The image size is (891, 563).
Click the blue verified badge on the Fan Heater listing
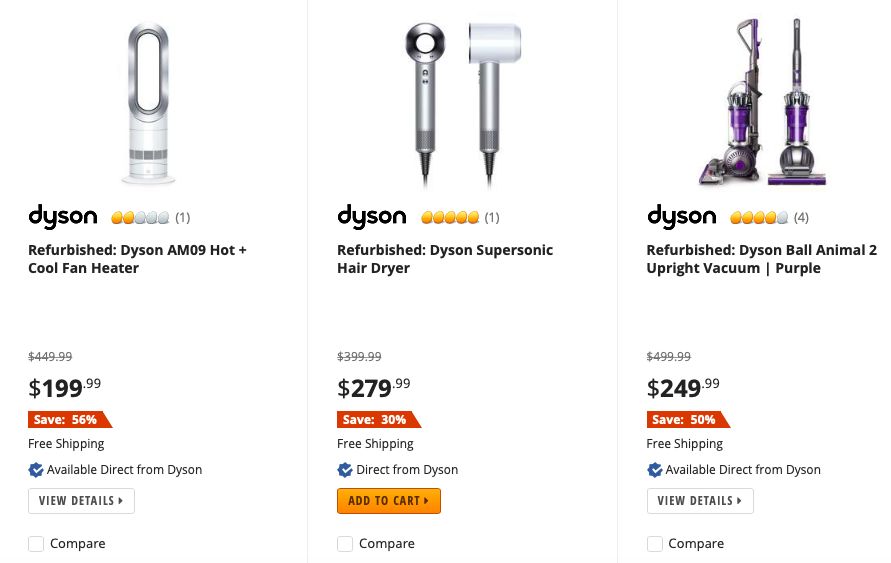click(36, 470)
